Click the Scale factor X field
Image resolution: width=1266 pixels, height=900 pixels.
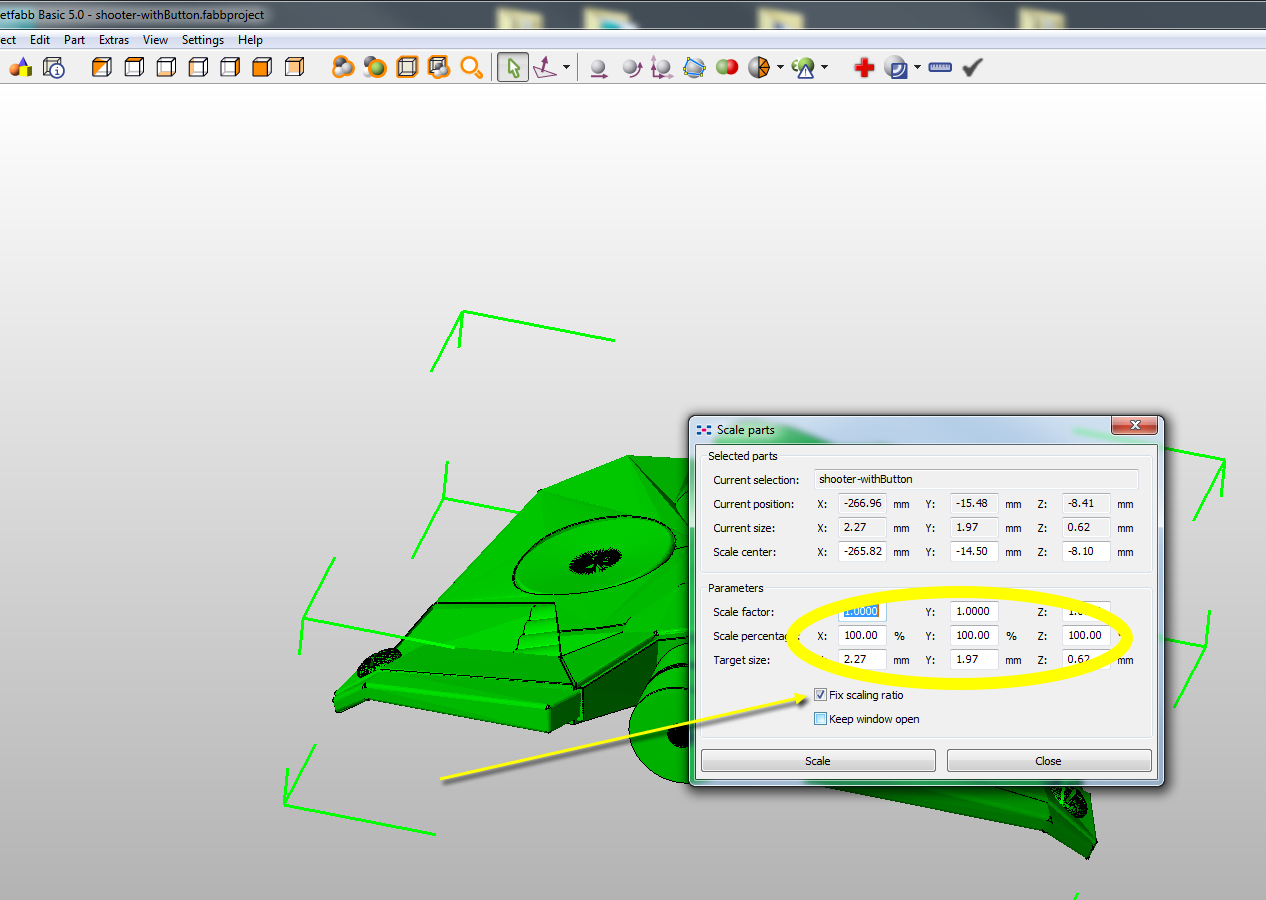coord(862,611)
